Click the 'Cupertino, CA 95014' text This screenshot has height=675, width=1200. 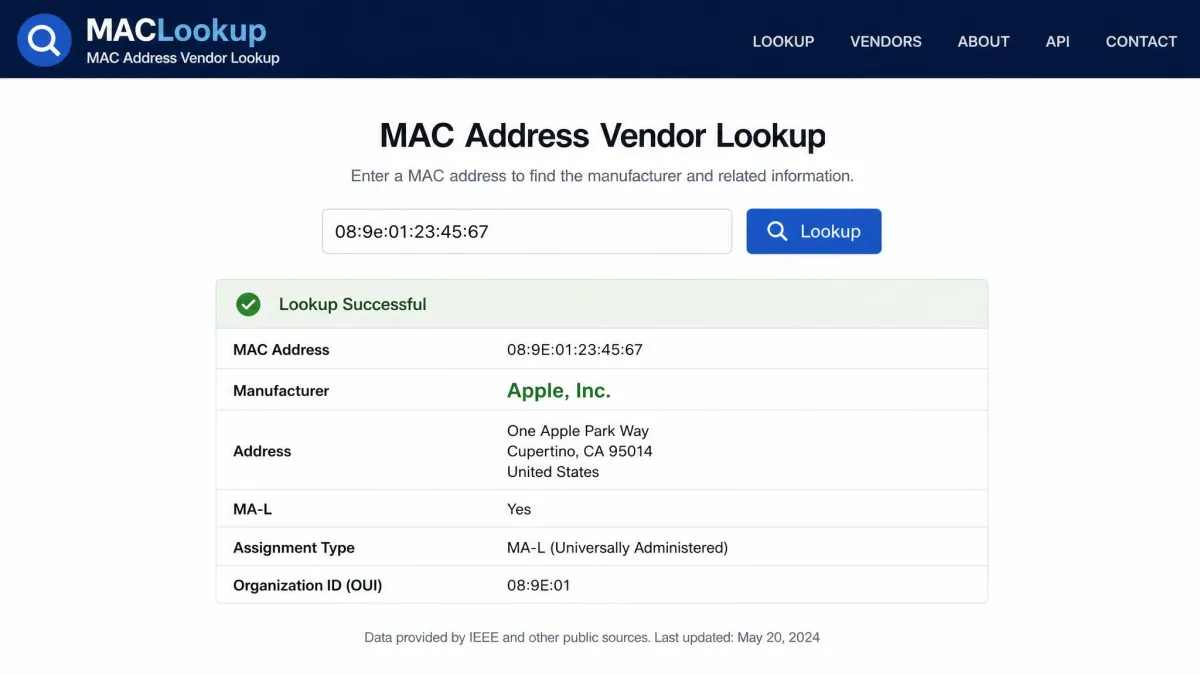coord(580,451)
